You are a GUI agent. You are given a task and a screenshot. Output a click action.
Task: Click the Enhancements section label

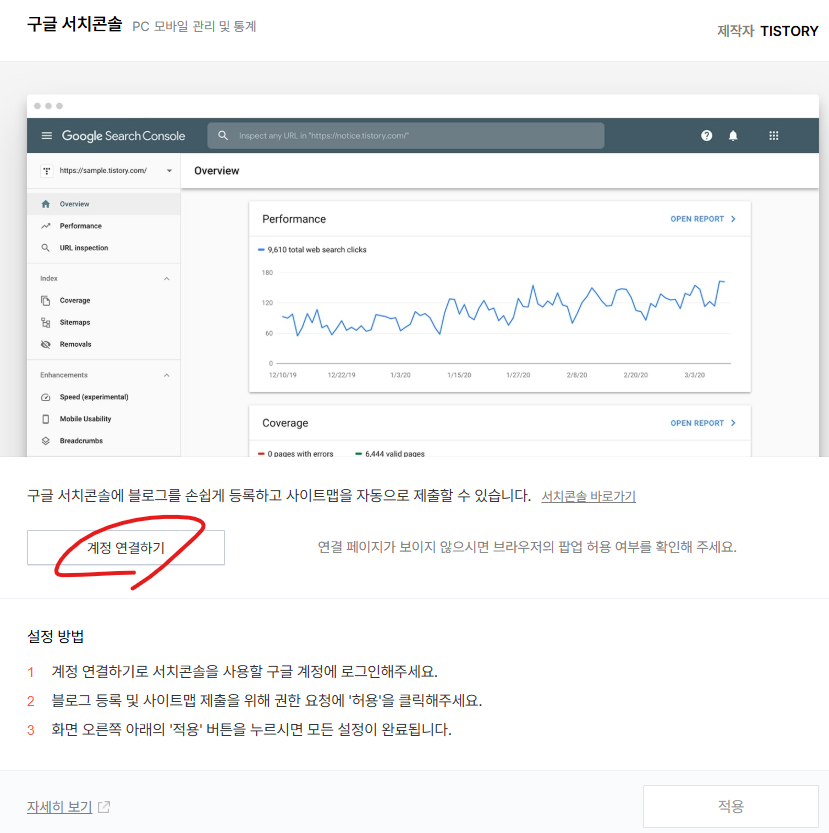(64, 375)
